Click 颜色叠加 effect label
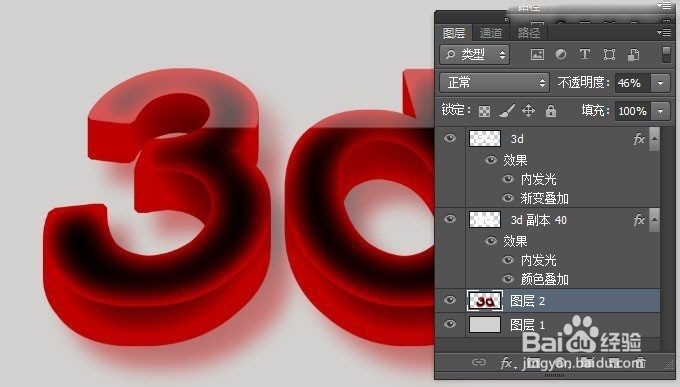 [x=545, y=279]
